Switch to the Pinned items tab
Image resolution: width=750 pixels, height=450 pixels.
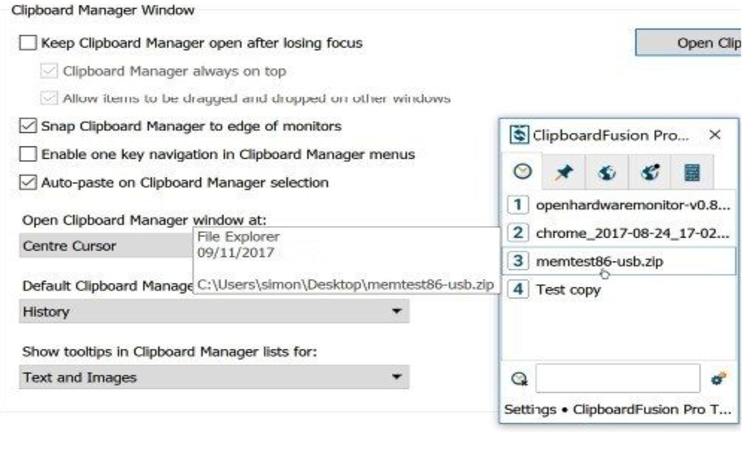click(562, 171)
